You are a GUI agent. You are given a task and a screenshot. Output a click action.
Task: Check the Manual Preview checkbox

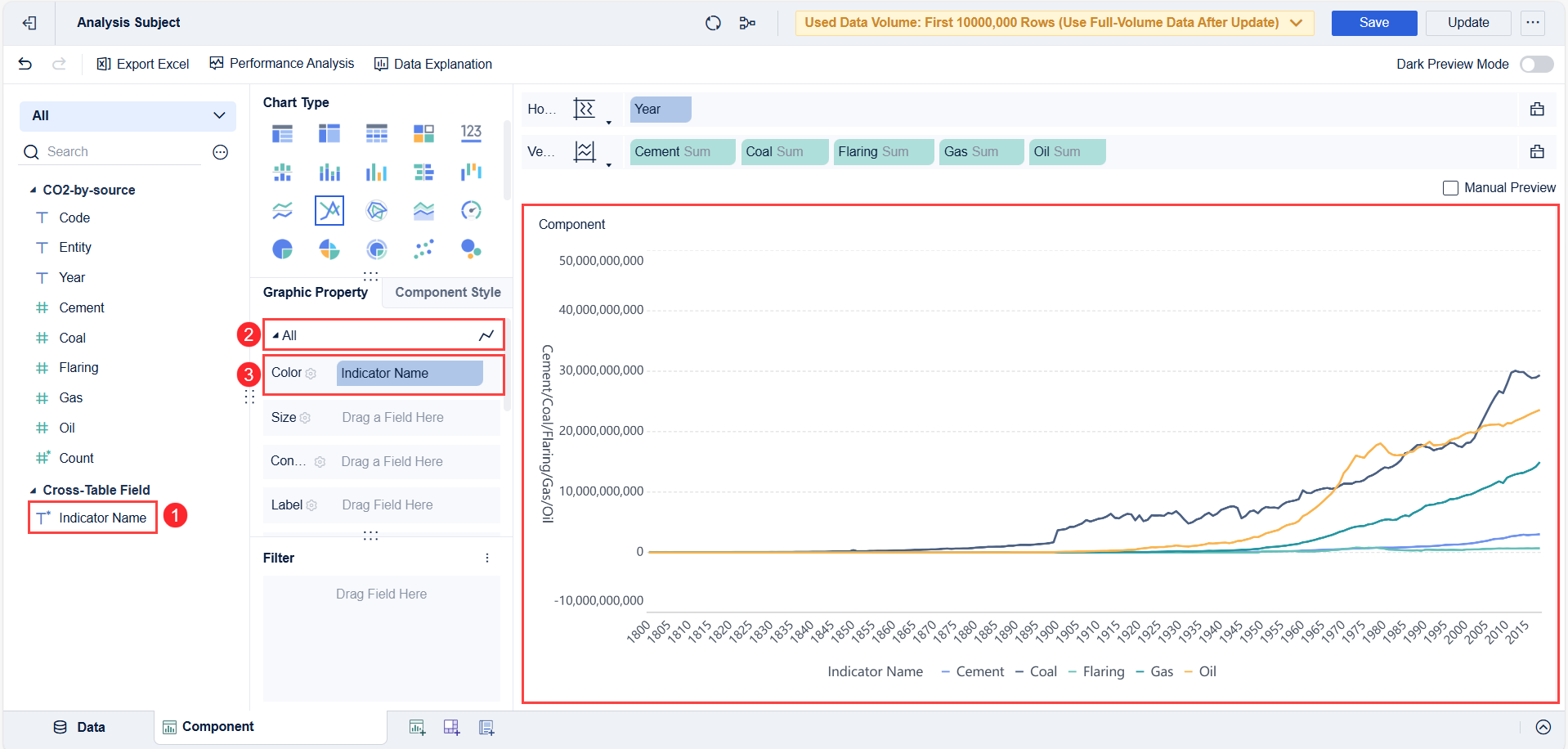coord(1450,188)
